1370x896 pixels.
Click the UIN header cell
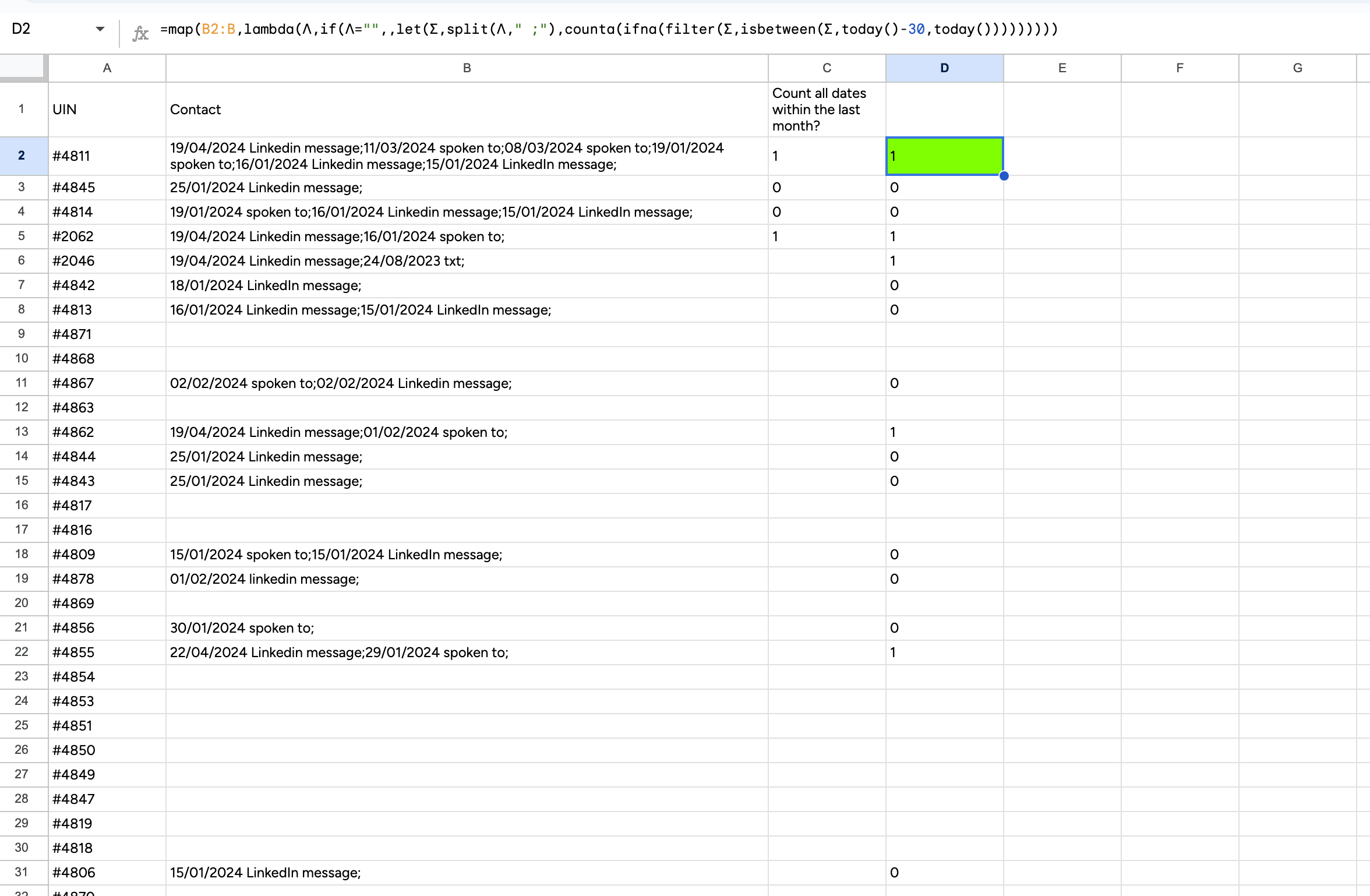pos(107,110)
